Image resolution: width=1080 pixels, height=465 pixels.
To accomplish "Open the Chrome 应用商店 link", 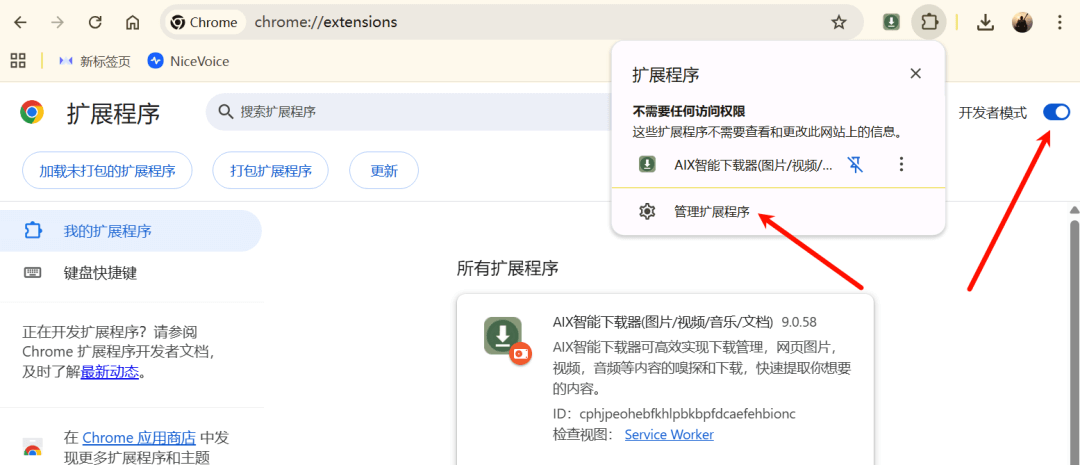I will 139,437.
